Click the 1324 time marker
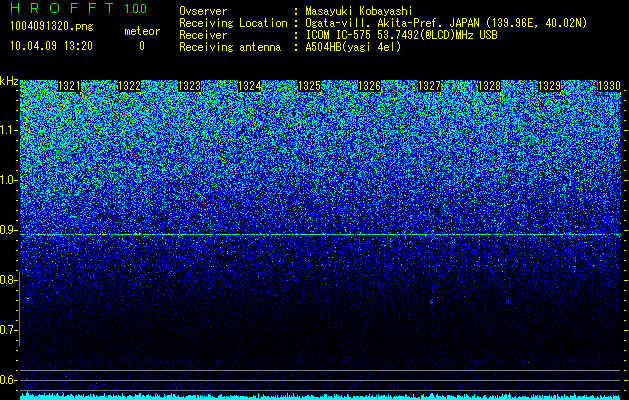Image resolution: width=629 pixels, height=400 pixels. coord(250,86)
